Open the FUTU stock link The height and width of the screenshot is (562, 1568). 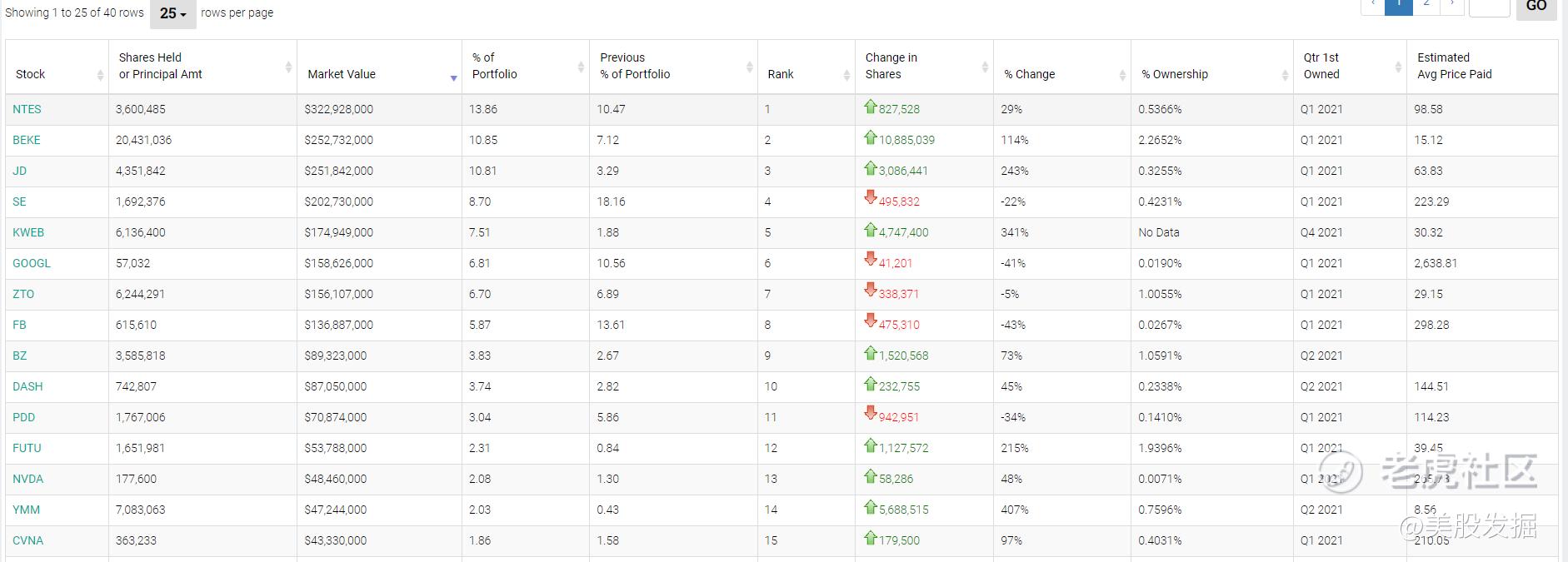[27, 448]
